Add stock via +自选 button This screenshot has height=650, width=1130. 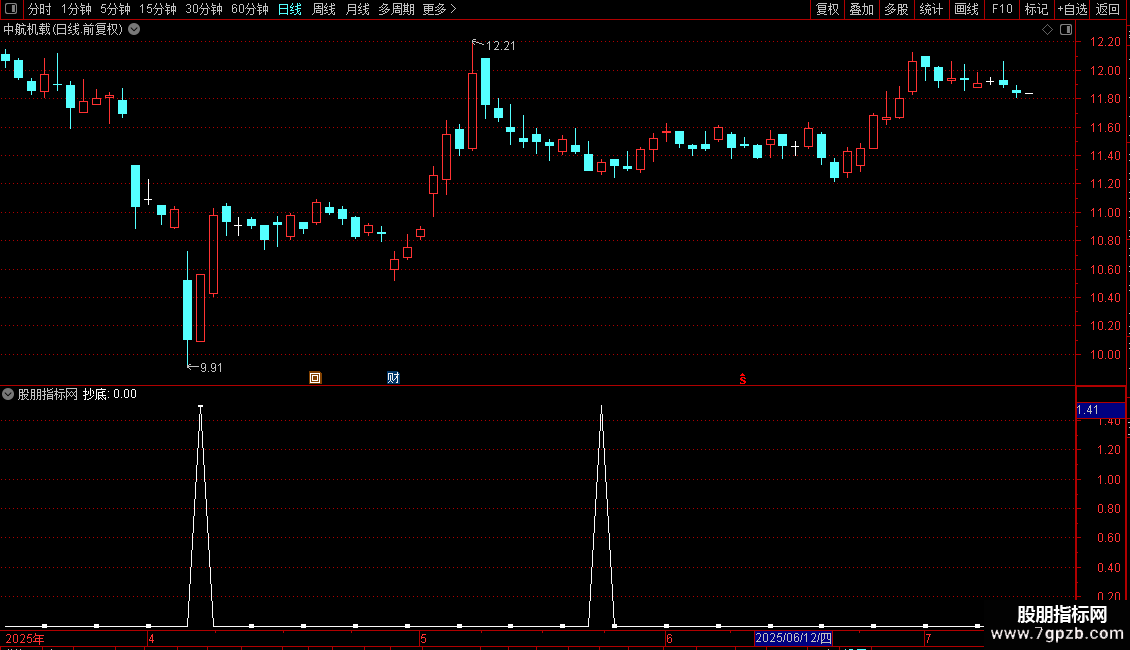1072,9
